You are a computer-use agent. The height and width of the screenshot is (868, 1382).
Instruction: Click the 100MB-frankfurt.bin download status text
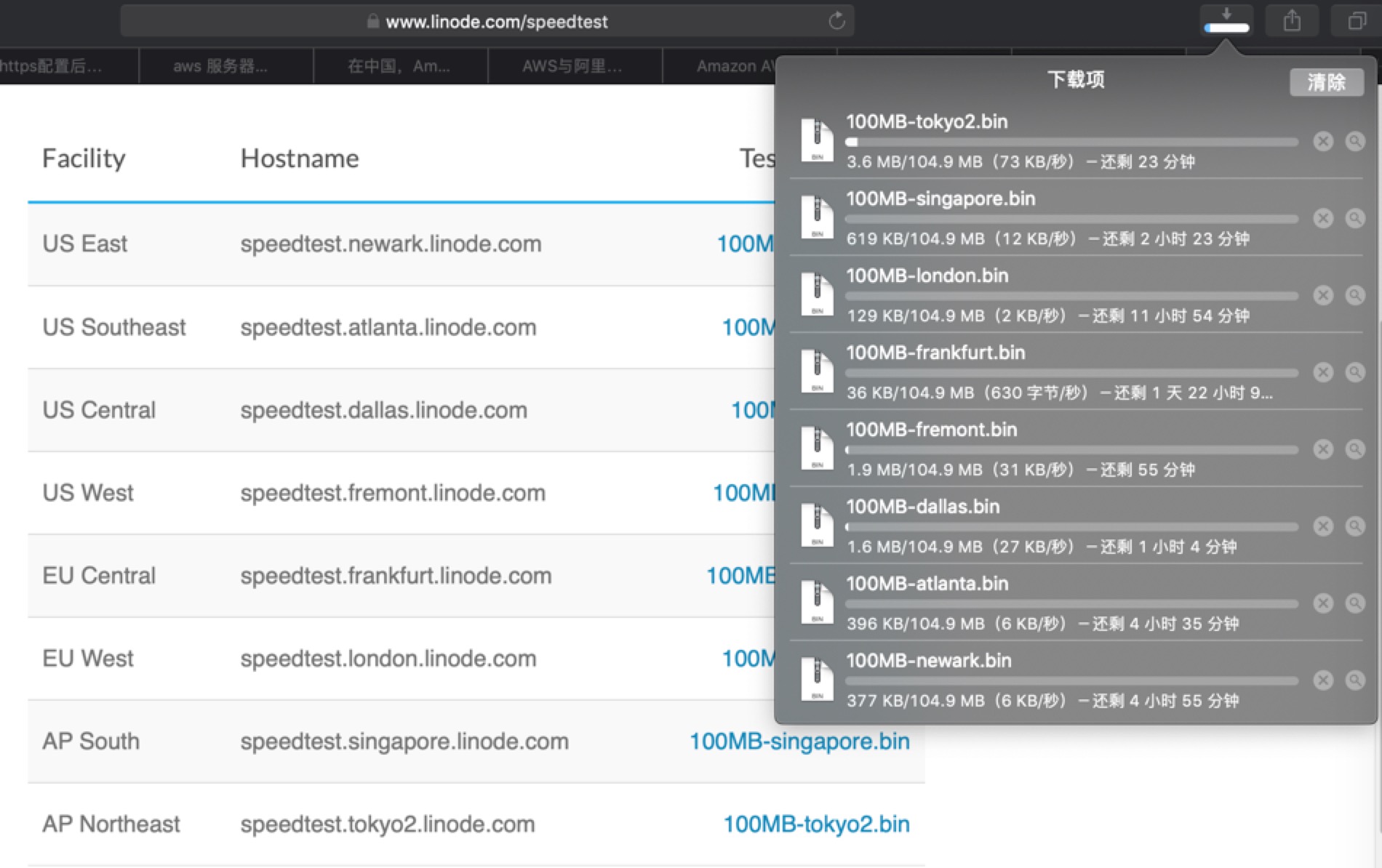pyautogui.click(x=1060, y=393)
